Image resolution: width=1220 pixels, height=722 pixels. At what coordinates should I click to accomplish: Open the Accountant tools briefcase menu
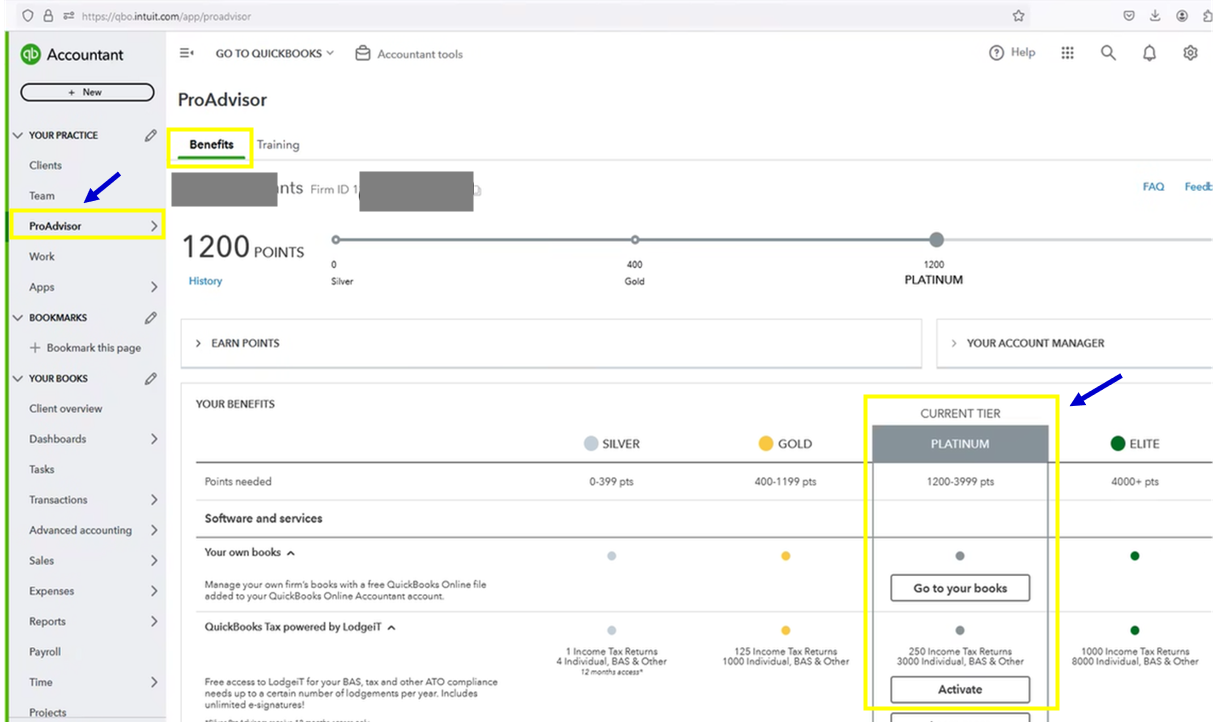click(409, 54)
